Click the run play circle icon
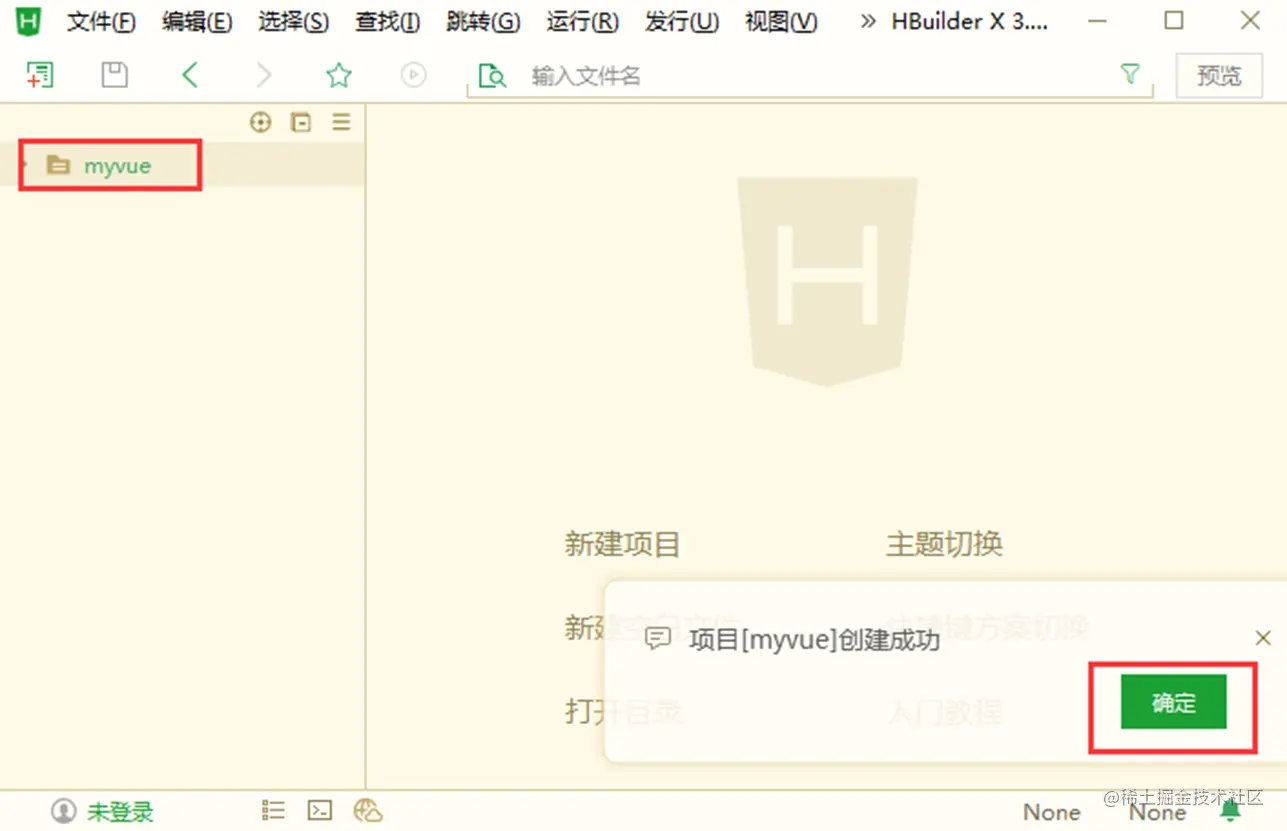1287x831 pixels. (413, 75)
